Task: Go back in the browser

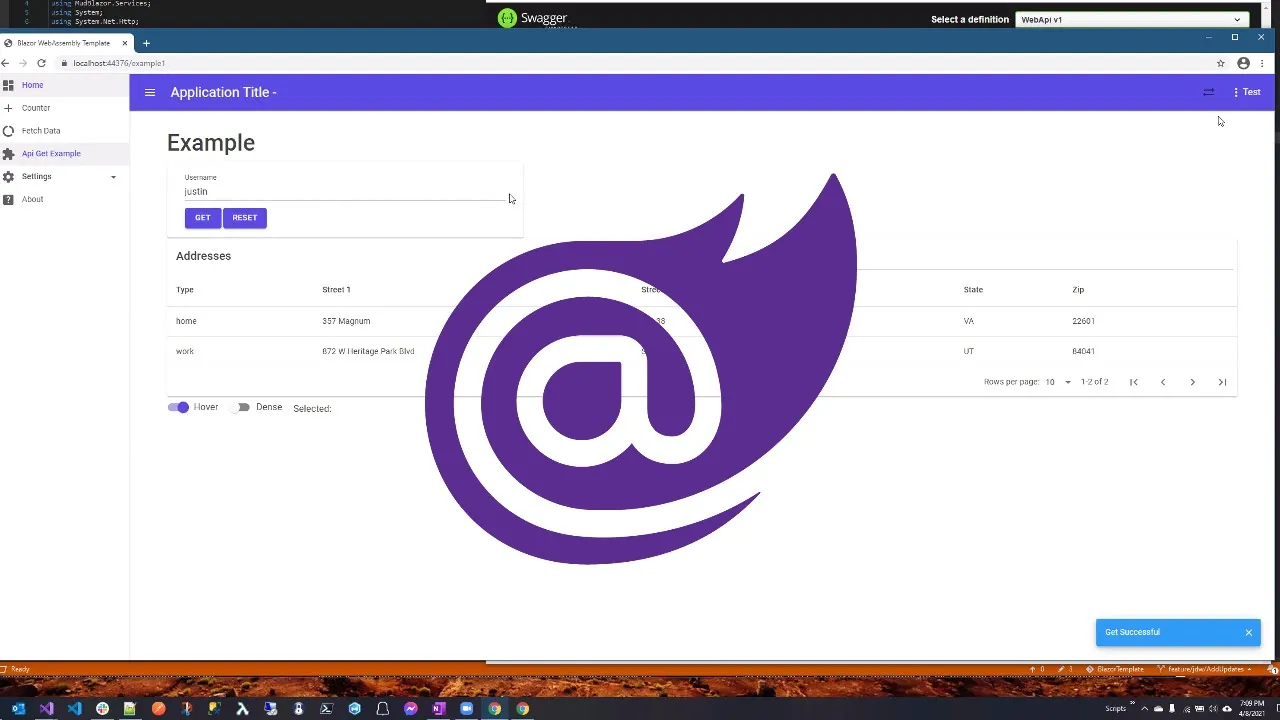Action: [x=6, y=63]
